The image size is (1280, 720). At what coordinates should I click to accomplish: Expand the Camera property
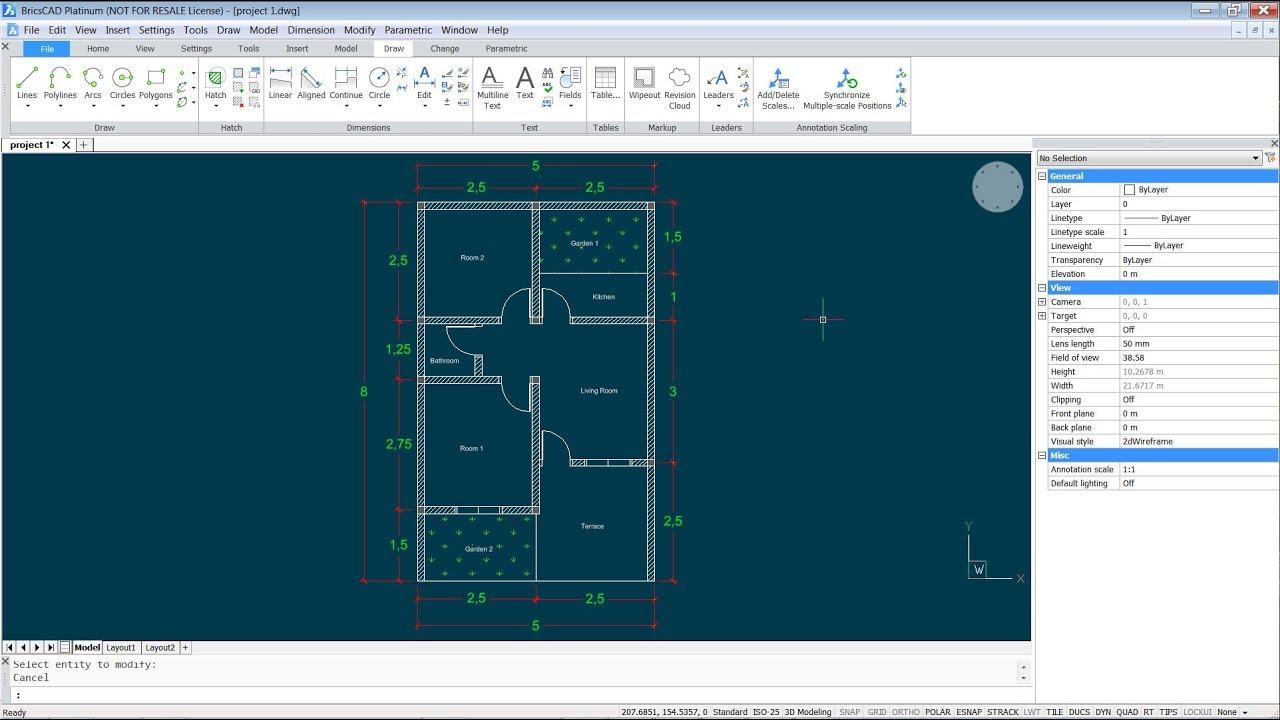[1042, 302]
